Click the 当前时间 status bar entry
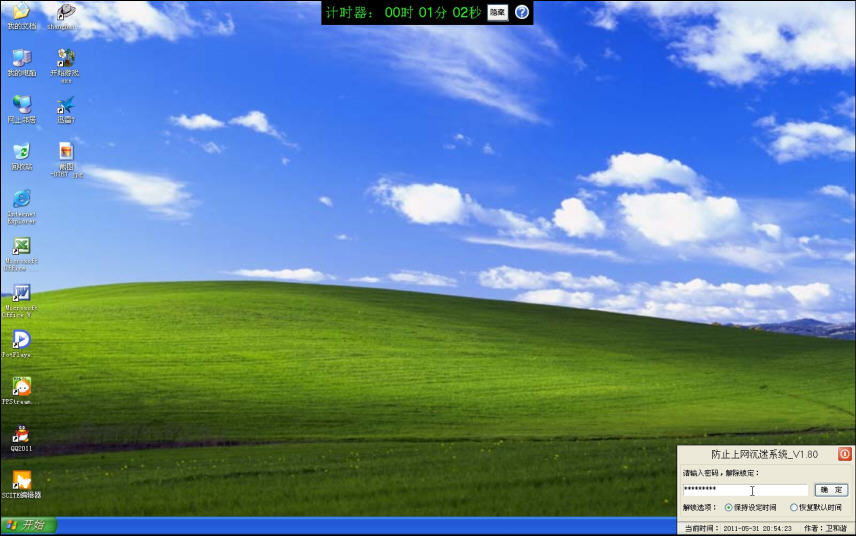 point(738,528)
